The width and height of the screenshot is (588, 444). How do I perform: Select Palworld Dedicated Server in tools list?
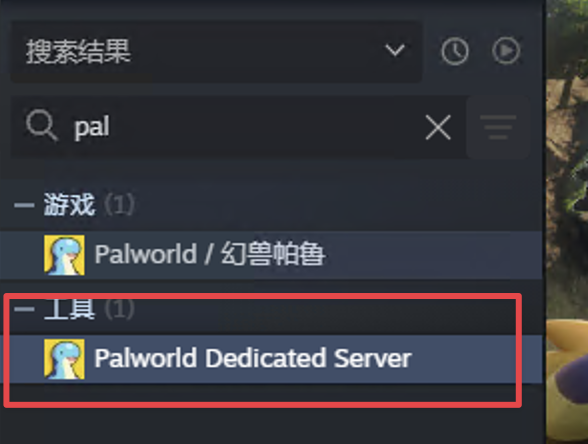point(272,359)
